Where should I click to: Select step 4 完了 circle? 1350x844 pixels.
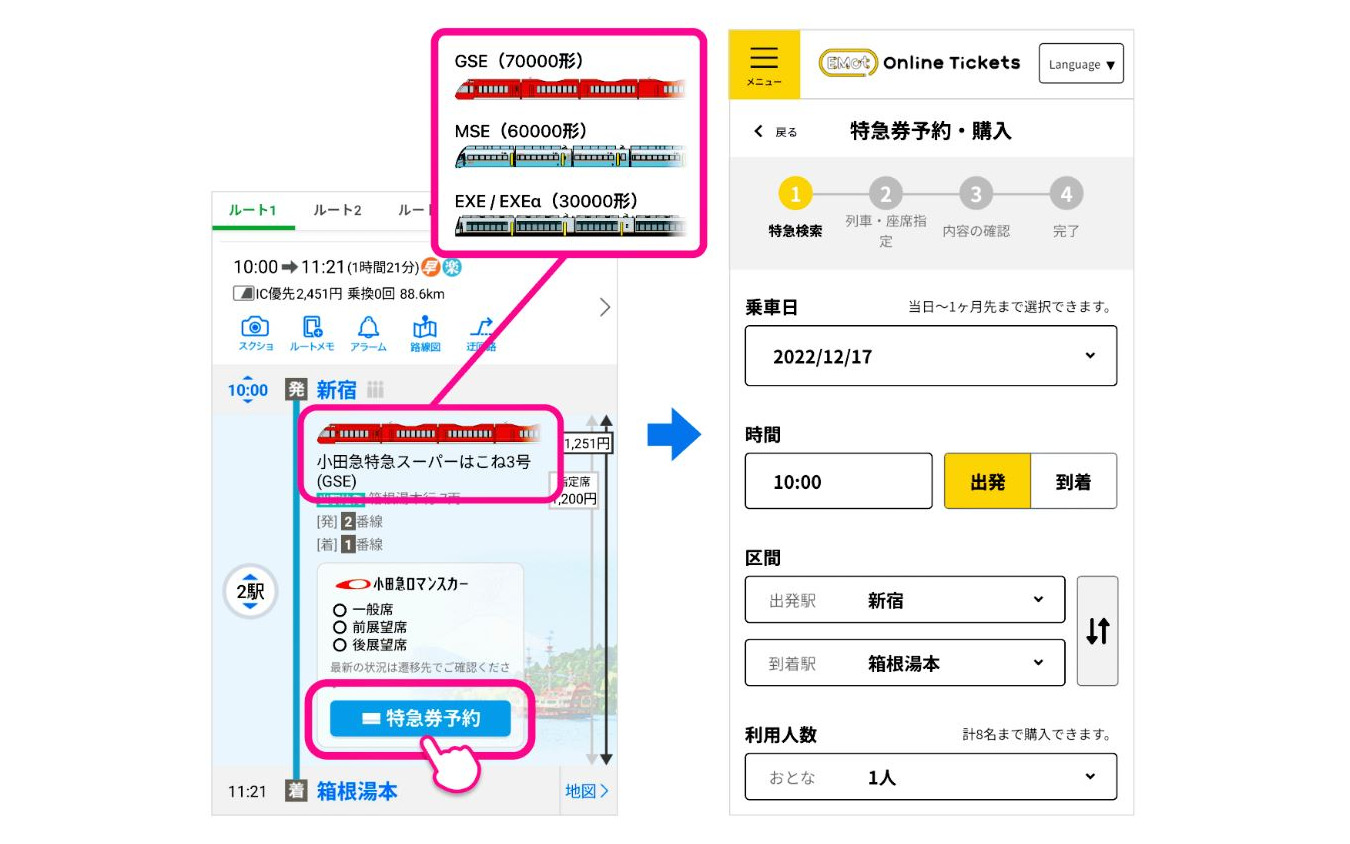1066,194
